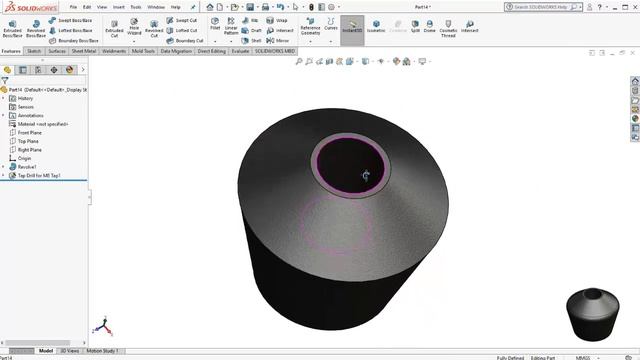Open dropdown under Fillet
Image resolution: width=640 pixels, height=360 pixels.
coord(215,41)
